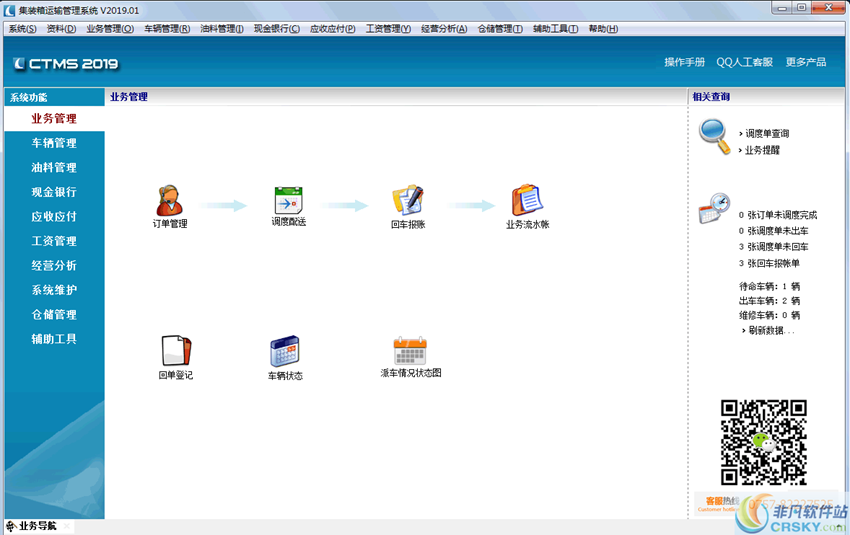Screen dimensions: 850x535
Task: Click the WeChat QR code image
Action: [763, 442]
